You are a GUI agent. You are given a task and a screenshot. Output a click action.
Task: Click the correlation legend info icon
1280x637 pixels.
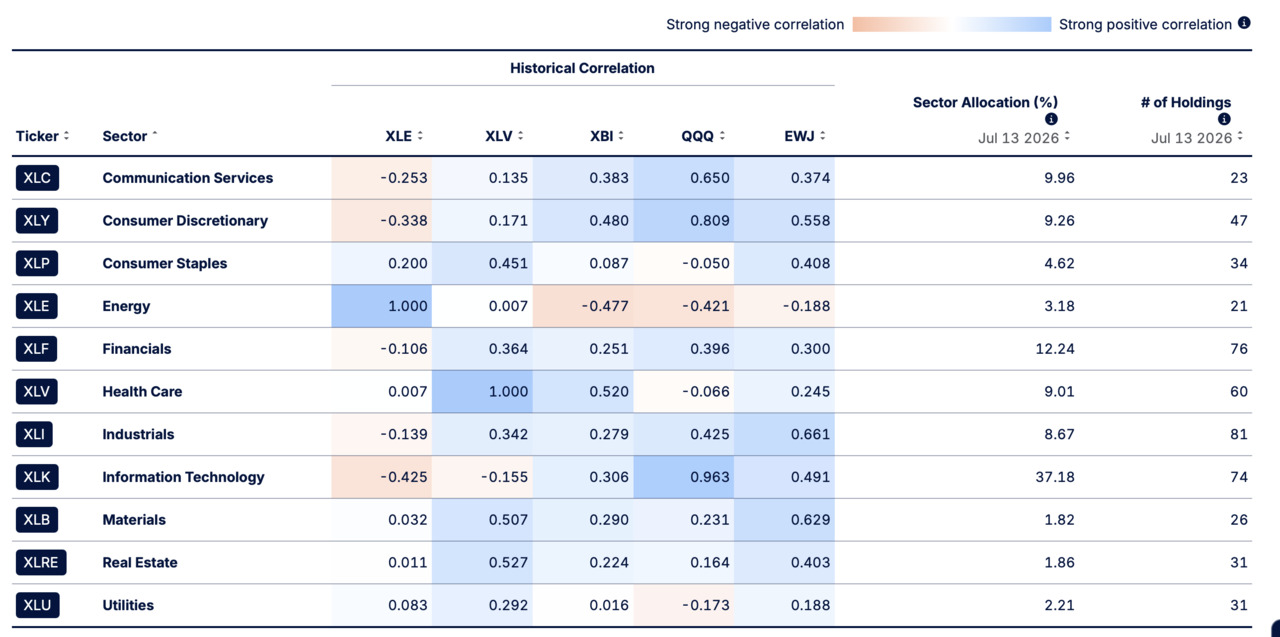coord(1244,23)
